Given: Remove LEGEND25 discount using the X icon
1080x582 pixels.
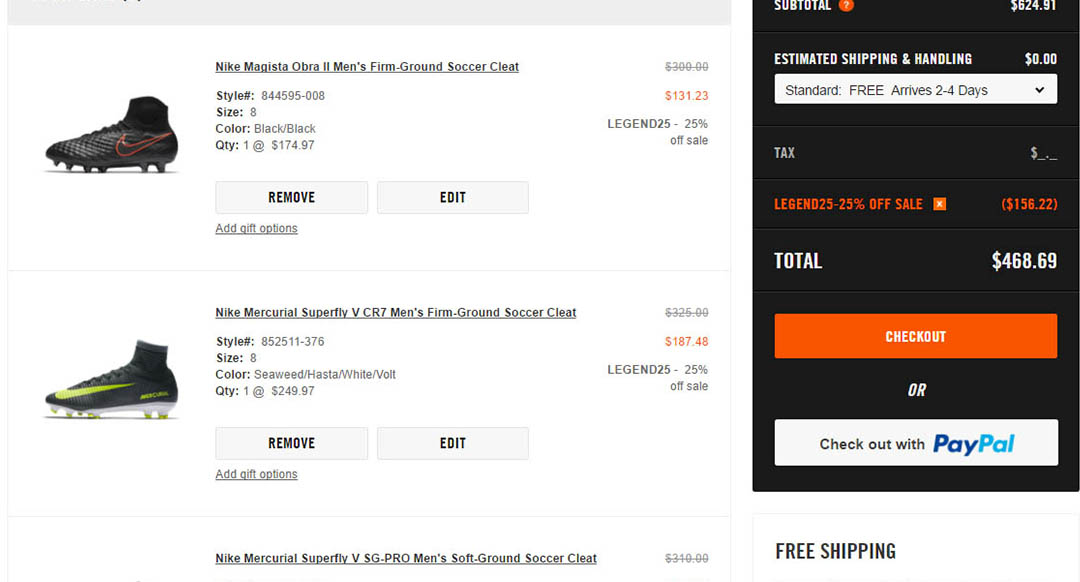Looking at the screenshot, I should click(939, 203).
